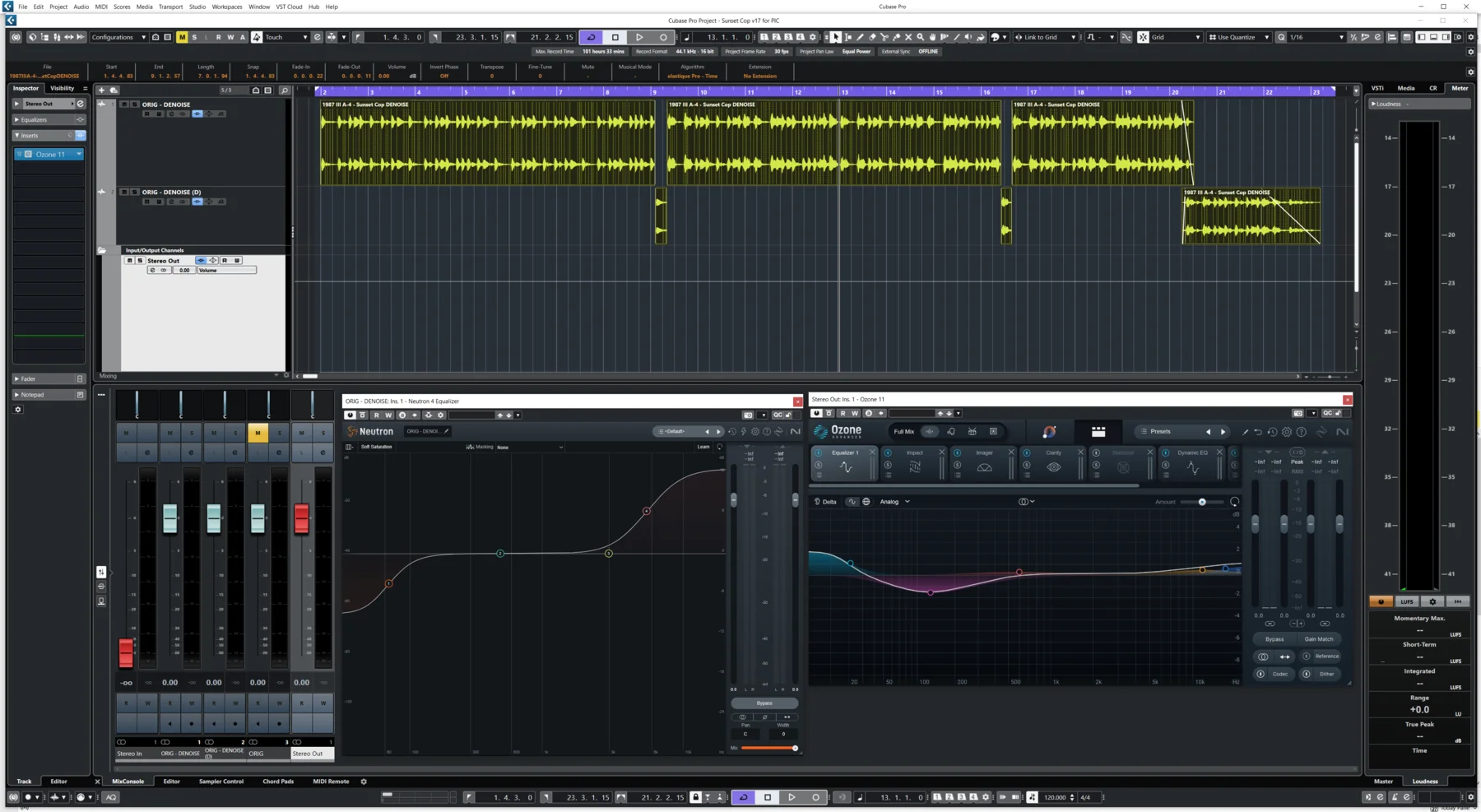
Task: Open the Transport menu
Action: click(170, 7)
